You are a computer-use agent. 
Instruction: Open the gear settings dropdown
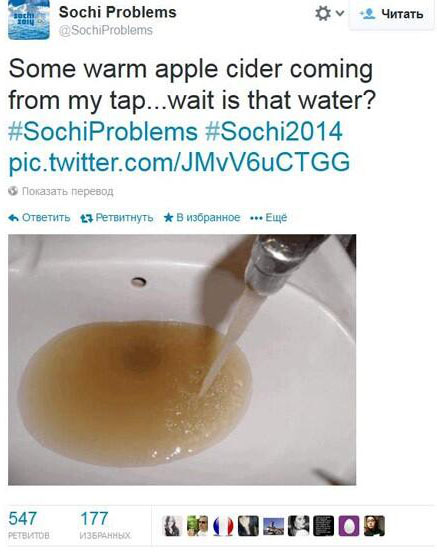point(329,13)
